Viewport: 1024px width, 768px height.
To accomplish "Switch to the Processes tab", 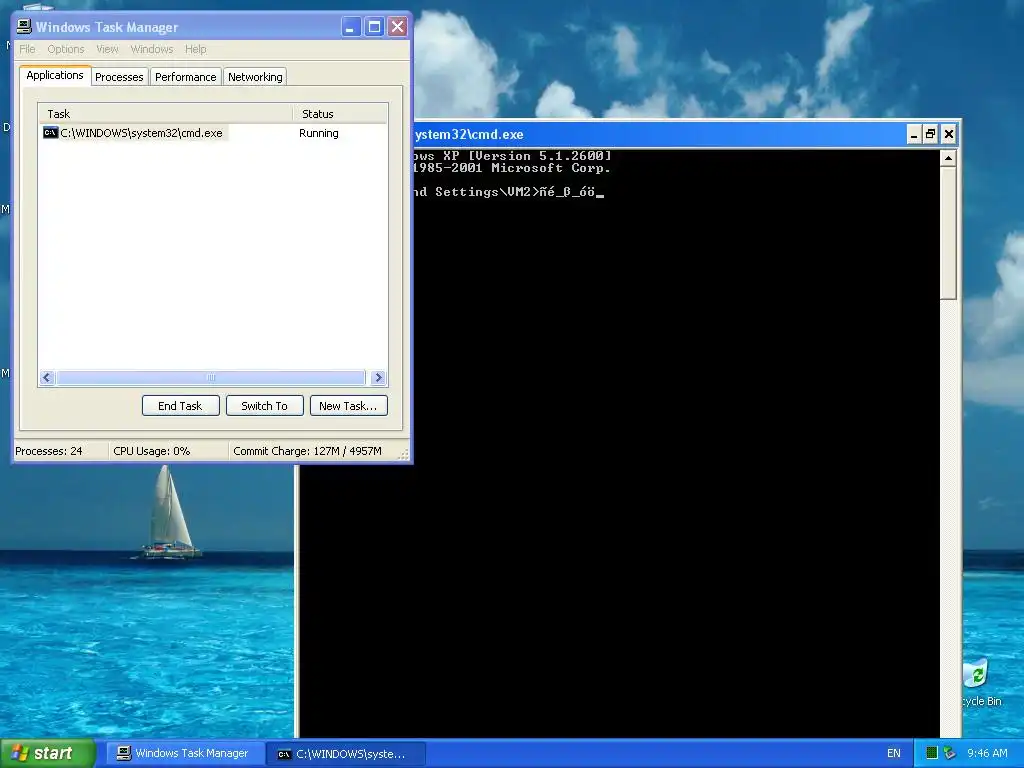I will tap(119, 77).
